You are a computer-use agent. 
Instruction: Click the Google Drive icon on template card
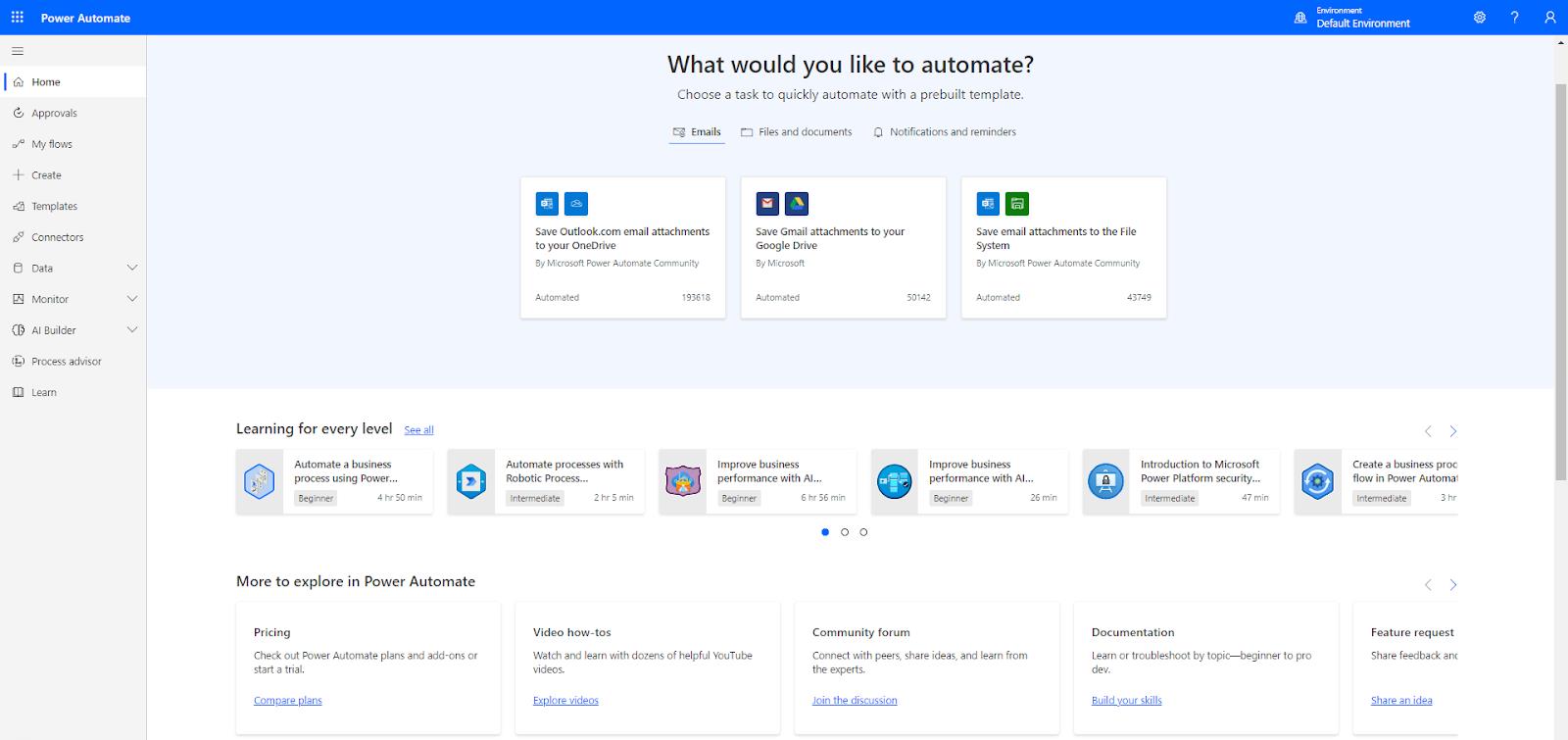point(797,204)
